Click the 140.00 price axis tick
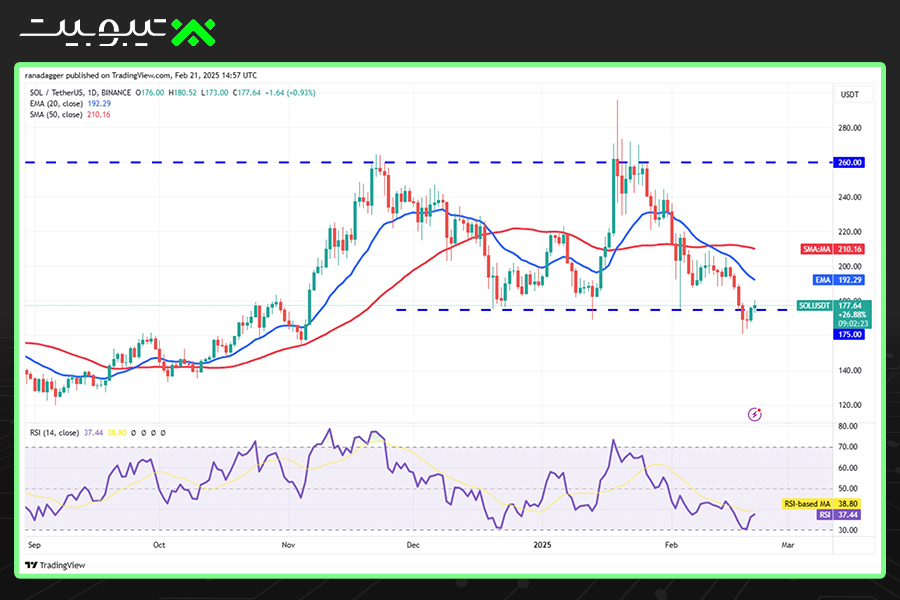 pos(849,370)
